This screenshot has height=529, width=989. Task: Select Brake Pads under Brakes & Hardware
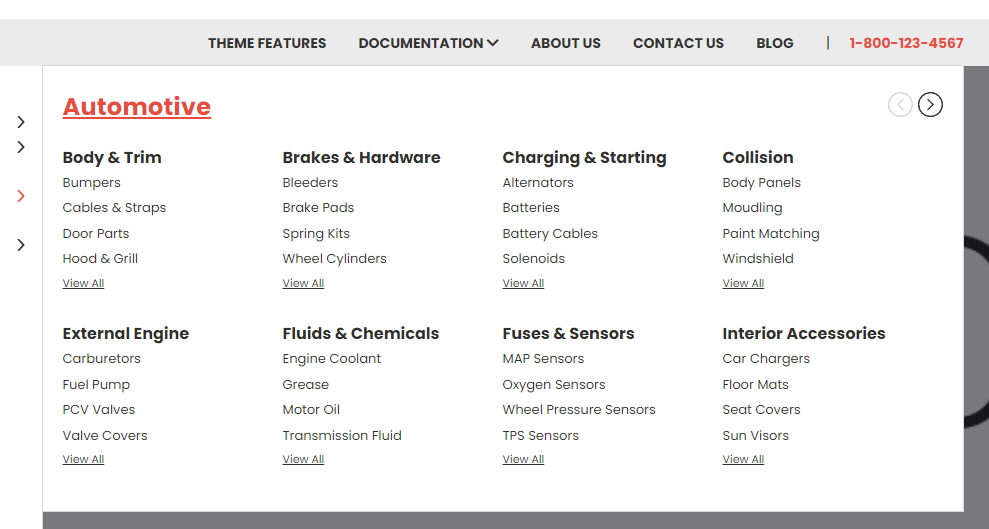[x=318, y=208]
